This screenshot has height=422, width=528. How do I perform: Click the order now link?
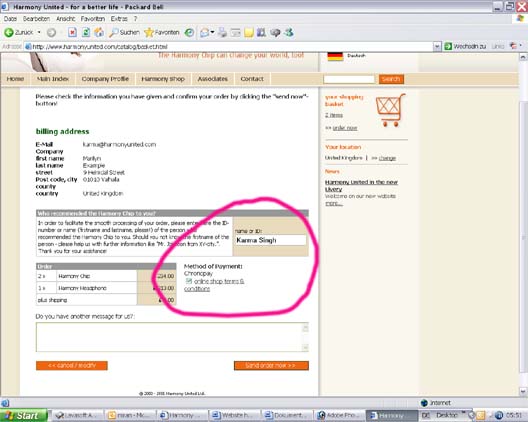coord(345,128)
